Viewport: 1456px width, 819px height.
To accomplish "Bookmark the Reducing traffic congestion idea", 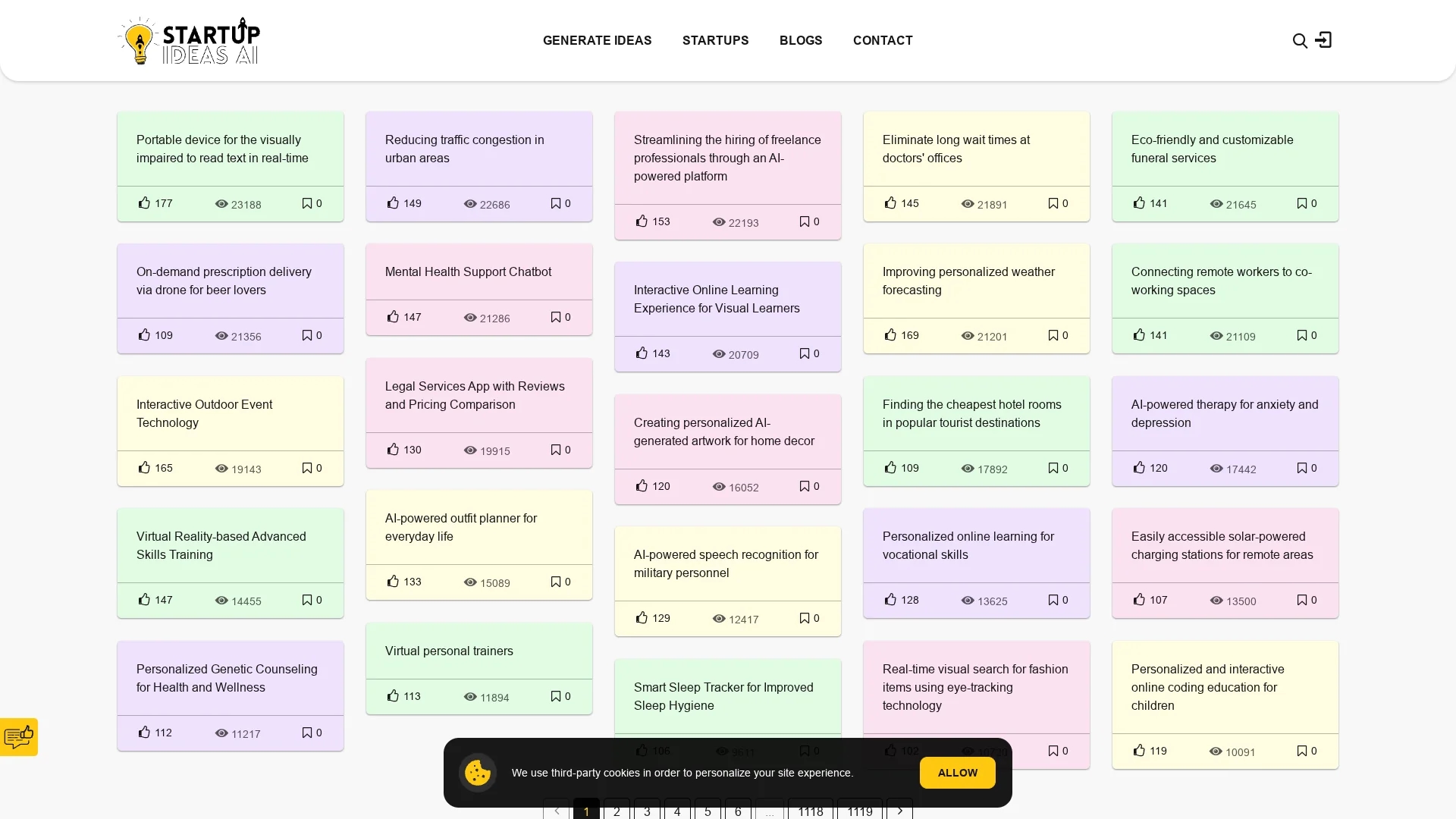I will pos(556,203).
